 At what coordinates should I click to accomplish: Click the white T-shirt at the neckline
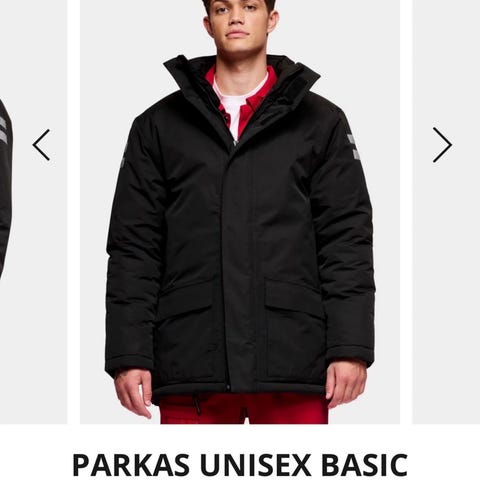(x=241, y=100)
